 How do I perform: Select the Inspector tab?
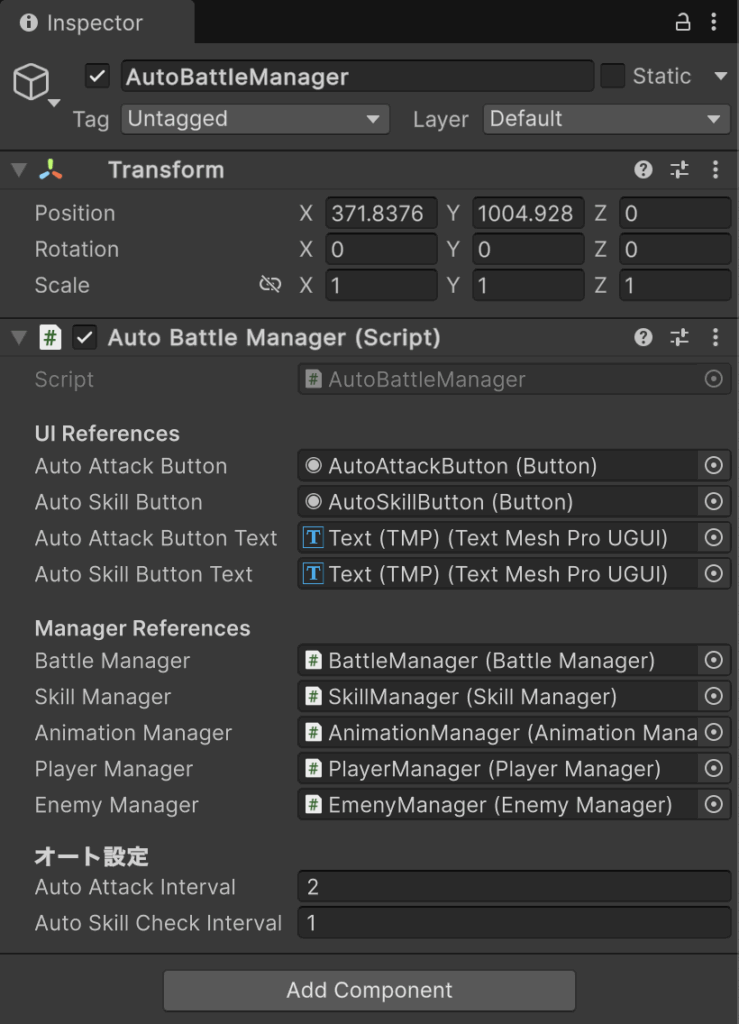tap(82, 23)
